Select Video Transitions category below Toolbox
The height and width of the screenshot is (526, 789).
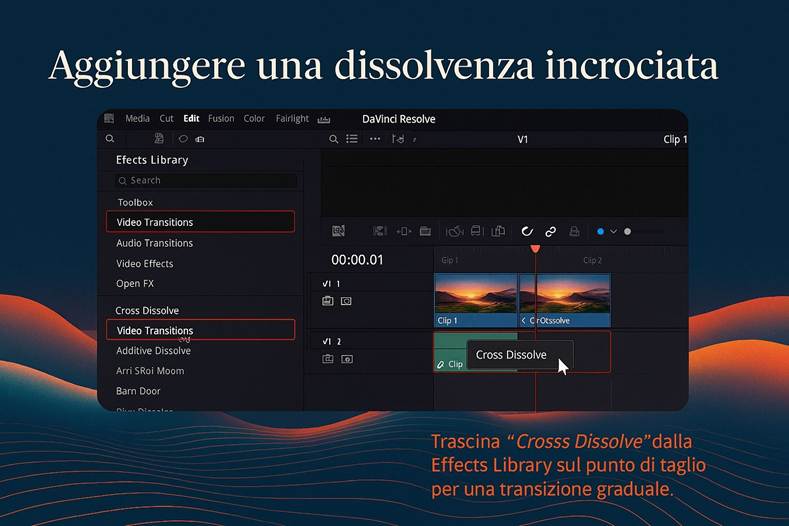point(200,222)
